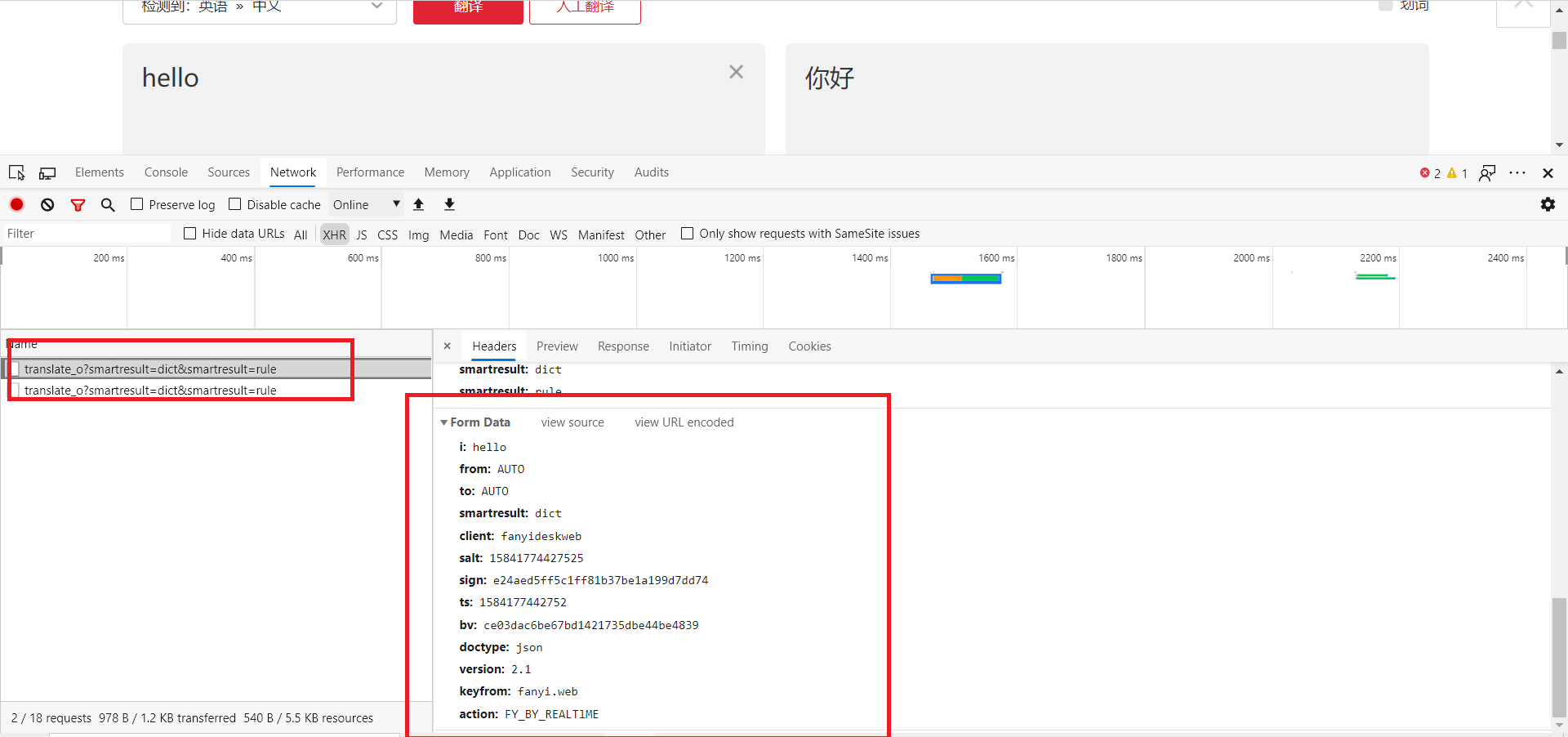Screen dimensions: 1568x737
Task: Filter requests by Manifest
Action: coord(601,234)
